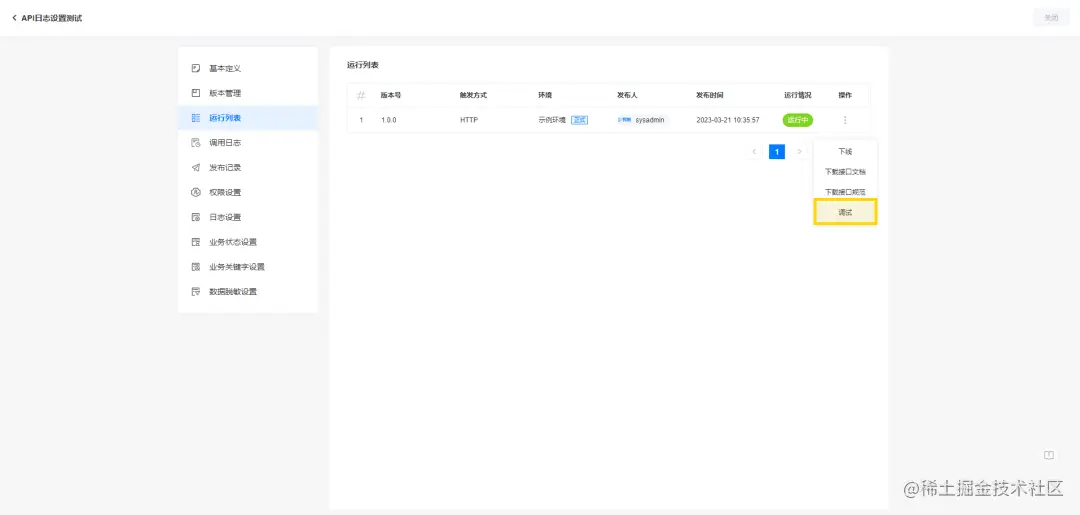Open 业务状态设置 in the sidebar
Viewport: 1080px width, 515px height.
[248, 242]
